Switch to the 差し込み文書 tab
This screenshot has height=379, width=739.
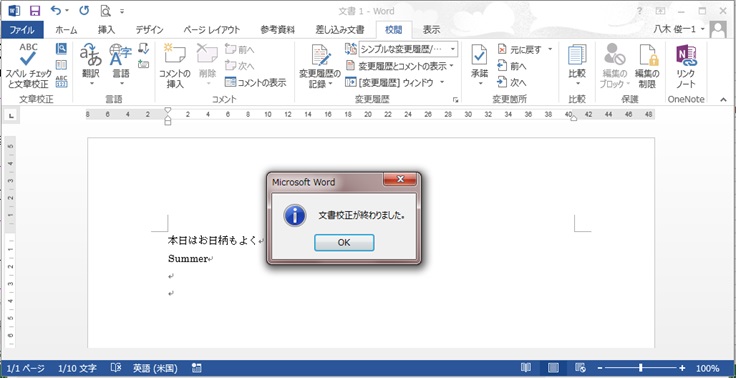point(340,30)
